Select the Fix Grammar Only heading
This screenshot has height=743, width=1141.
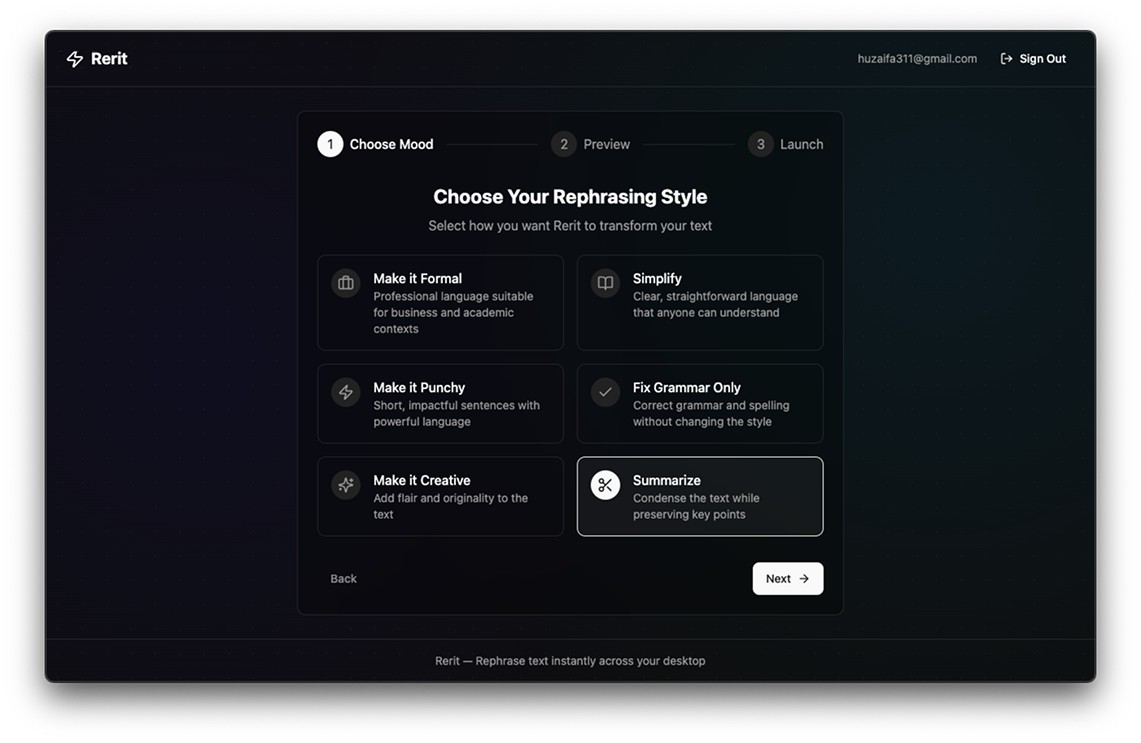687,388
